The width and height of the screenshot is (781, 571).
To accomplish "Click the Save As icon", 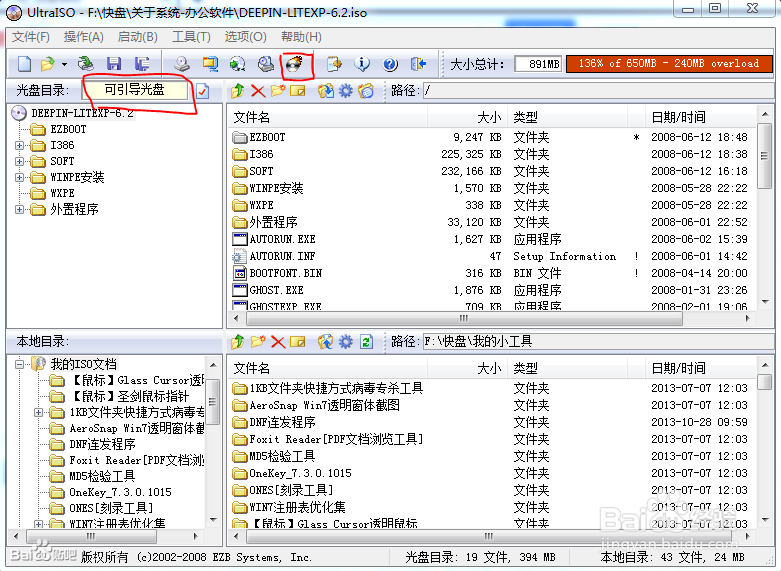I will (142, 64).
